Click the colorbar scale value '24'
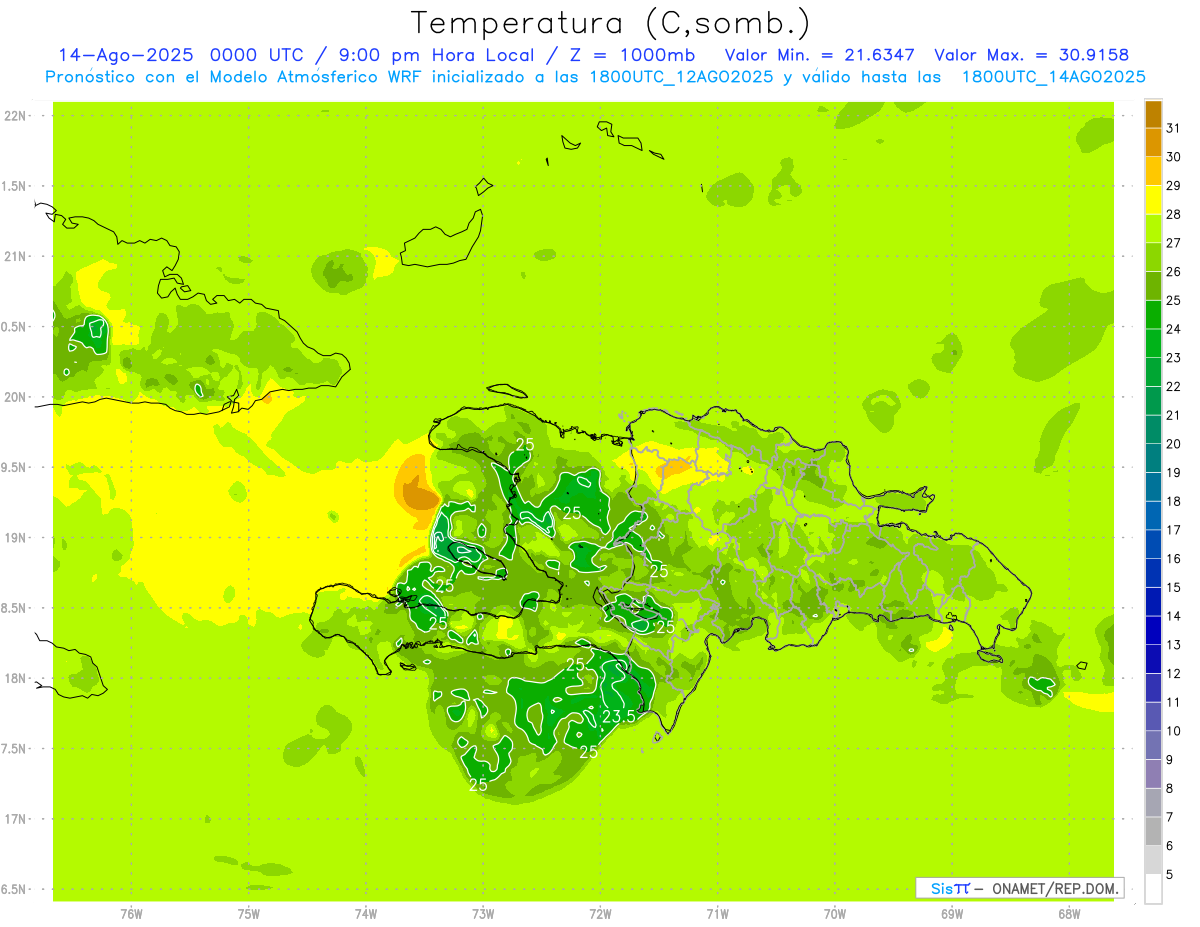This screenshot has width=1200, height=927. point(1174,329)
